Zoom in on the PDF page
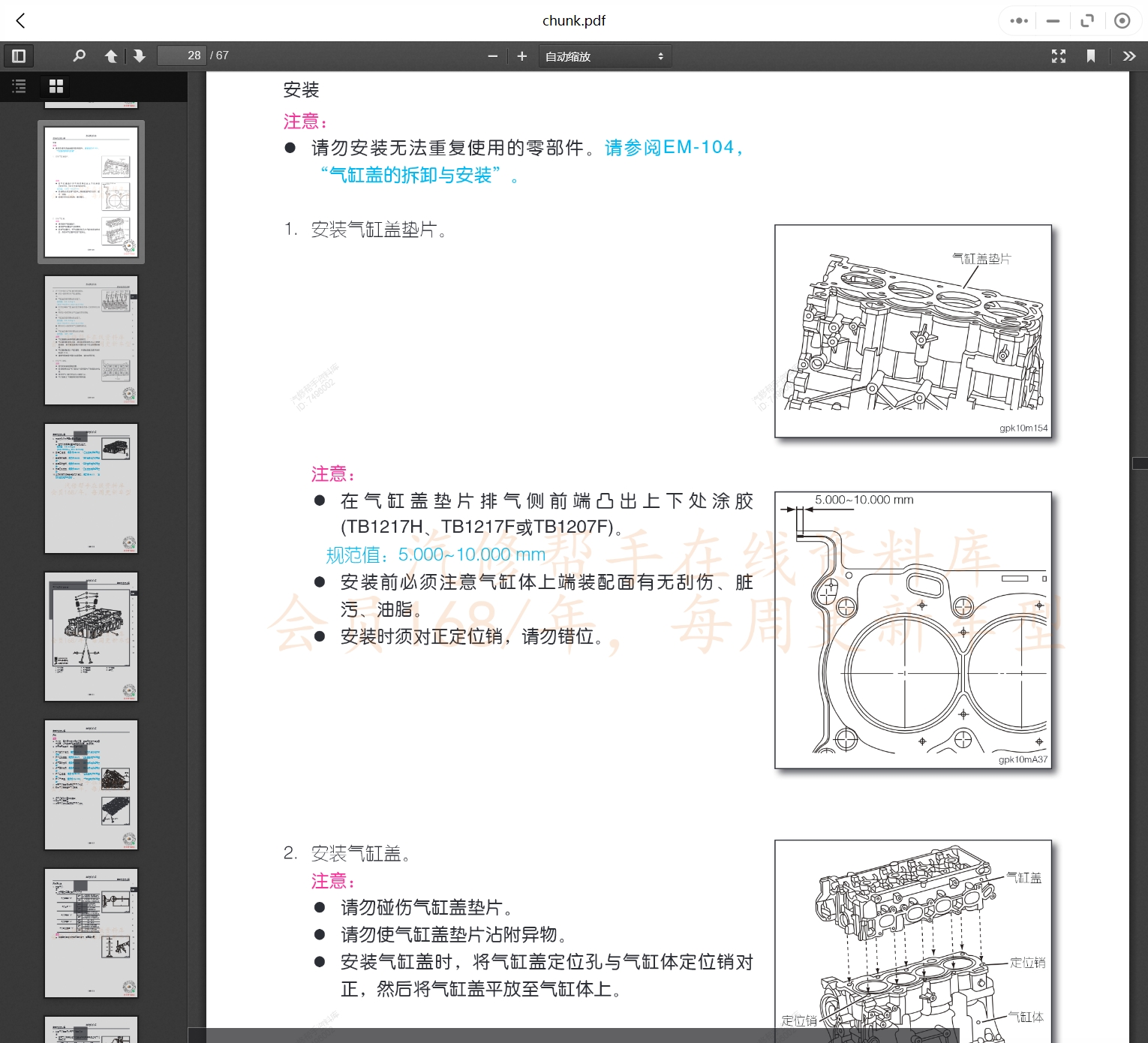 click(x=521, y=56)
